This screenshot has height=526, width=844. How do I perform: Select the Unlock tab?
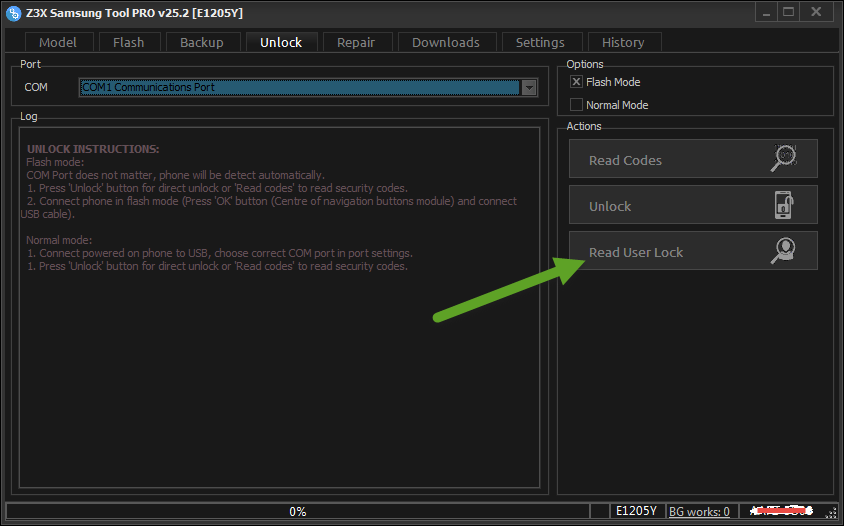tap(281, 43)
